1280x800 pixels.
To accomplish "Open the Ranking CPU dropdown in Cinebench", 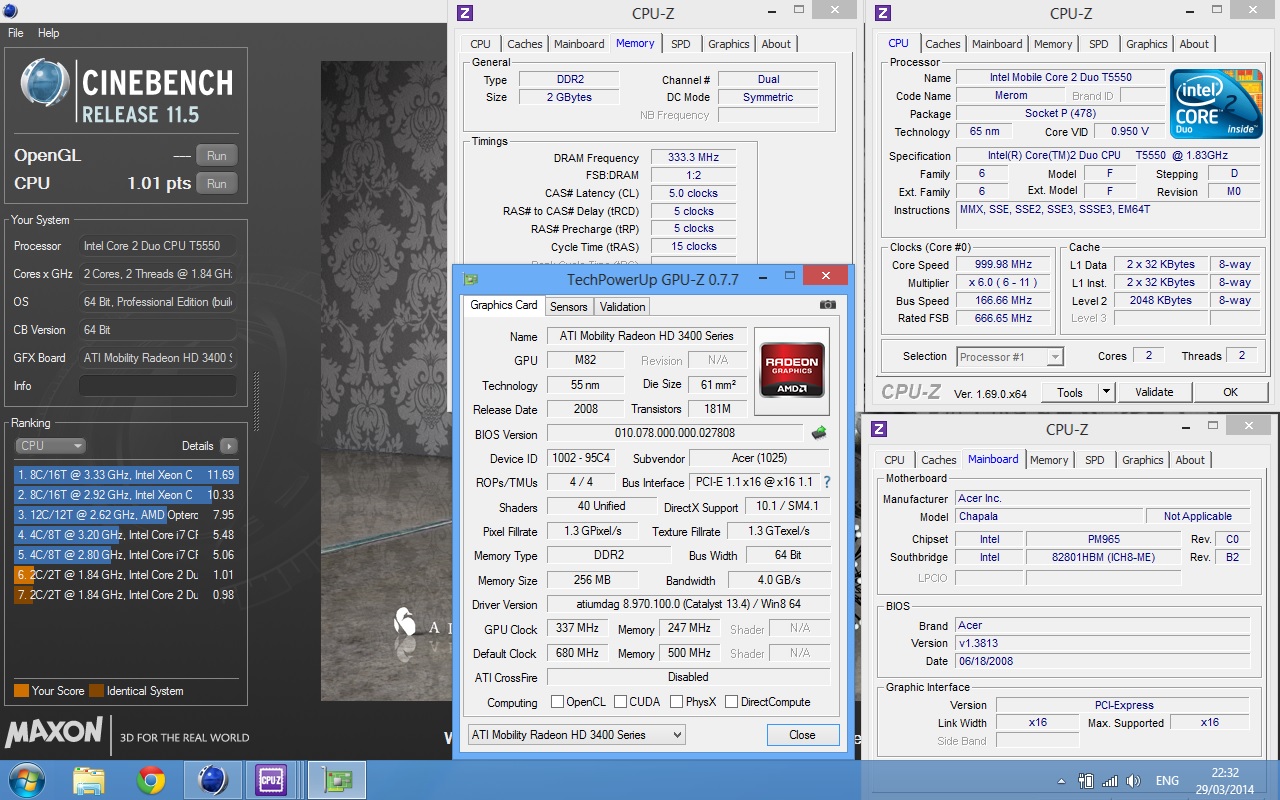I will (x=50, y=446).
